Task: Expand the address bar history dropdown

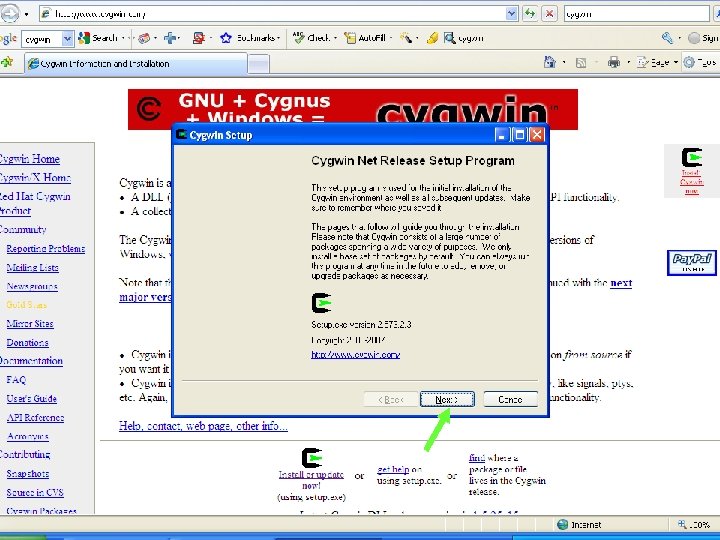Action: (512, 14)
